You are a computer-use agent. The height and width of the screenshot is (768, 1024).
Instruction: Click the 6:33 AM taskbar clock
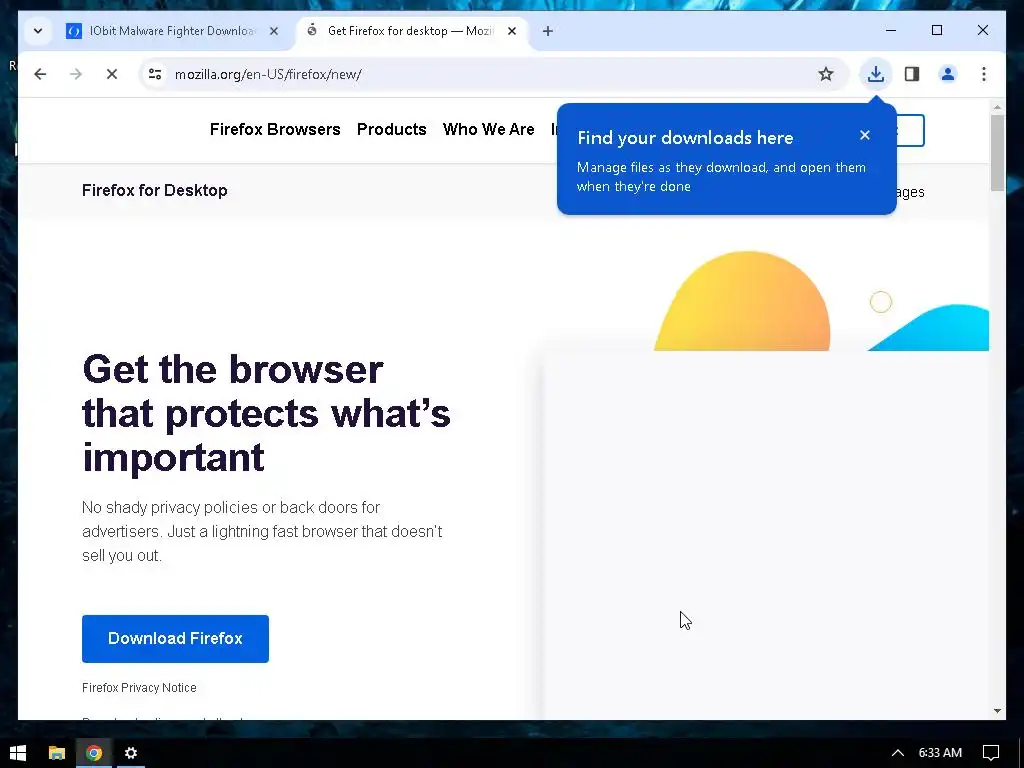[940, 753]
